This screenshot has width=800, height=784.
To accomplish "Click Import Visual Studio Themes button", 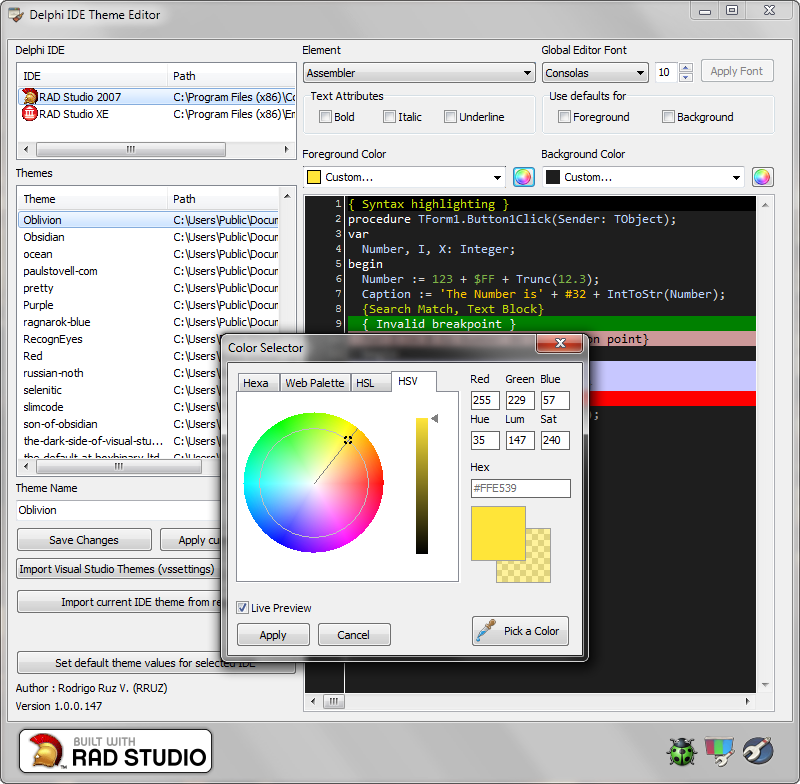I will [118, 569].
